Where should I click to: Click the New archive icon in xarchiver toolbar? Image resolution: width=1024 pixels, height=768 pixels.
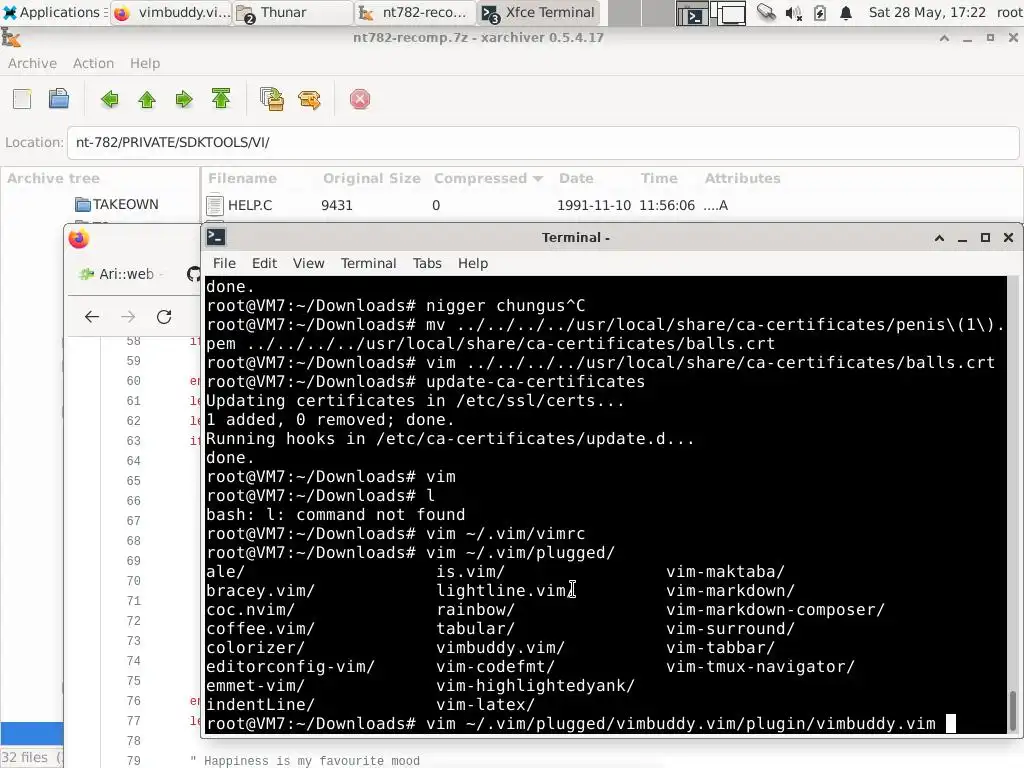click(22, 99)
